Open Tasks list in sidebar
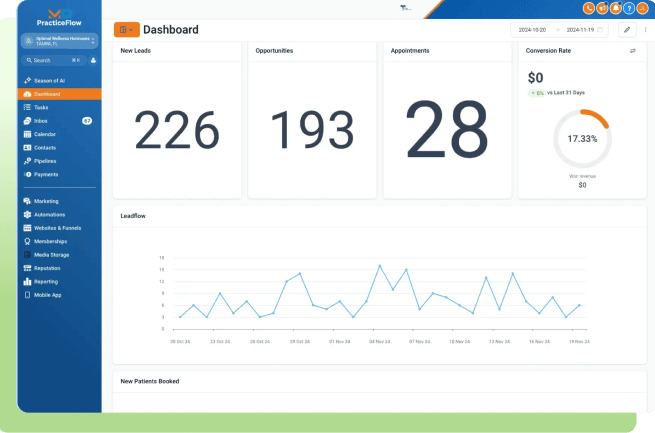This screenshot has height=433, width=655. (x=59, y=107)
